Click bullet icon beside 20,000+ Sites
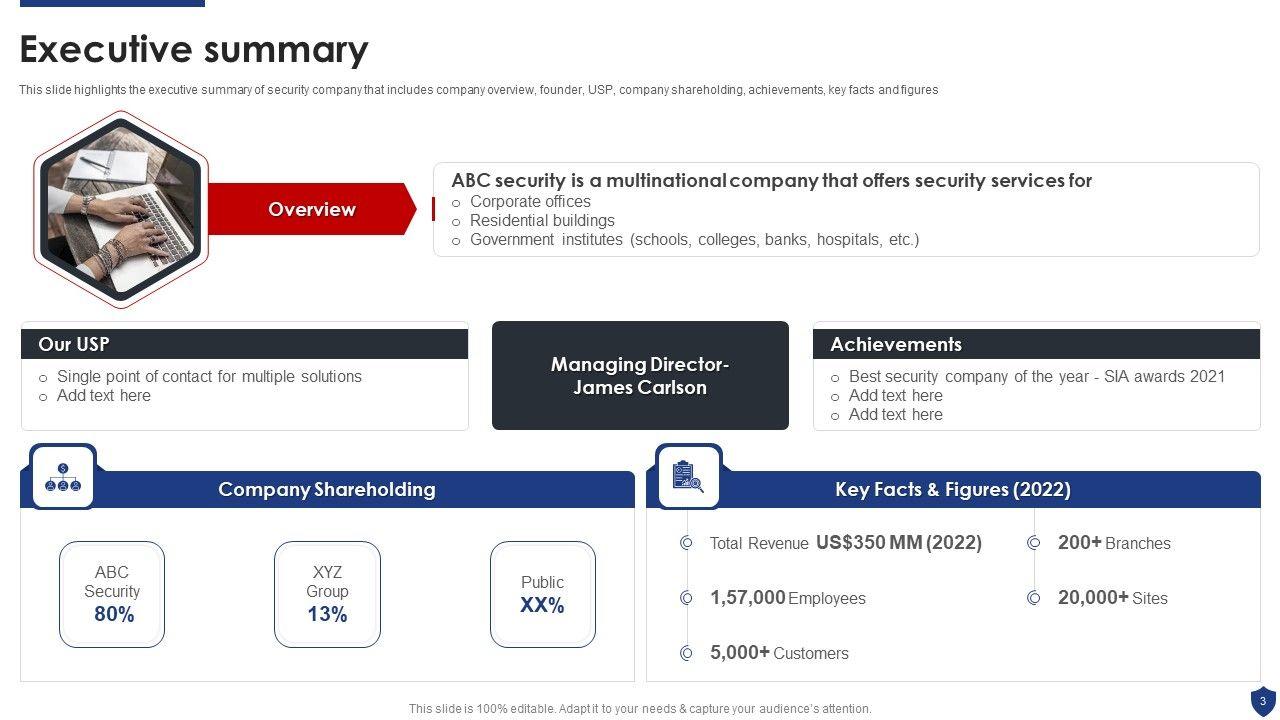This screenshot has width=1280, height=720. click(1035, 598)
